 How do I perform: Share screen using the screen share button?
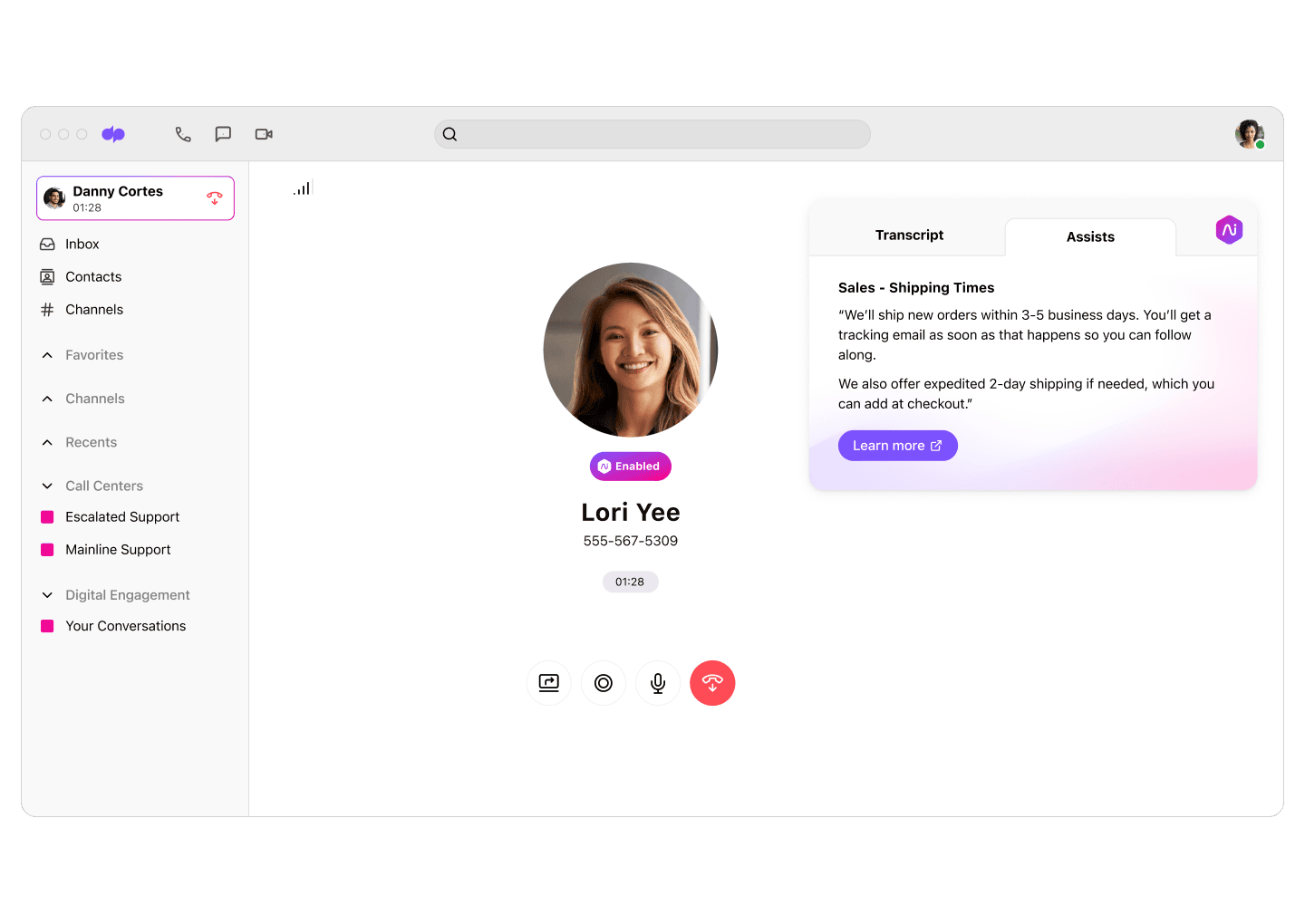549,683
